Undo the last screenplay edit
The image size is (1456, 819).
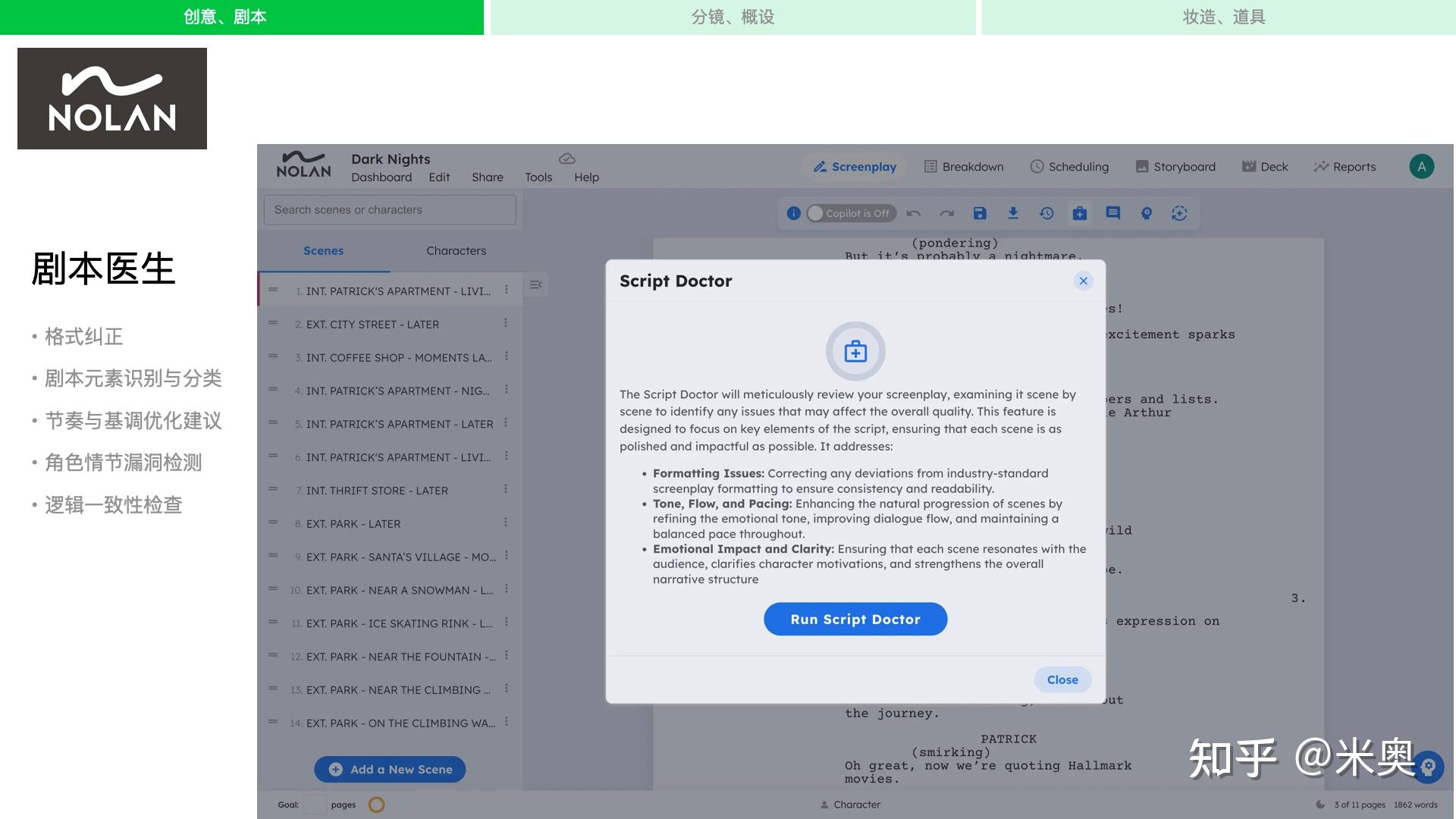(x=914, y=213)
